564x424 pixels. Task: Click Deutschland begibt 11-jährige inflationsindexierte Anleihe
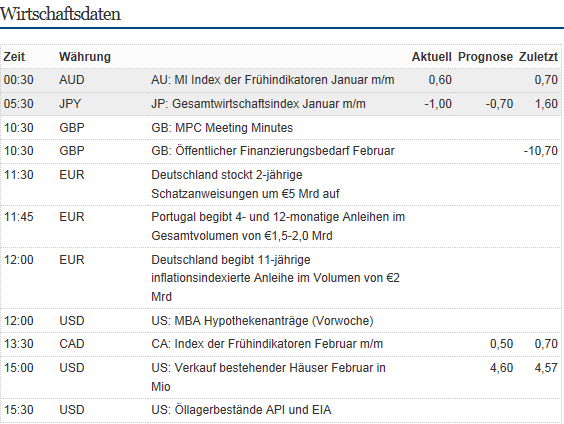coord(276,278)
